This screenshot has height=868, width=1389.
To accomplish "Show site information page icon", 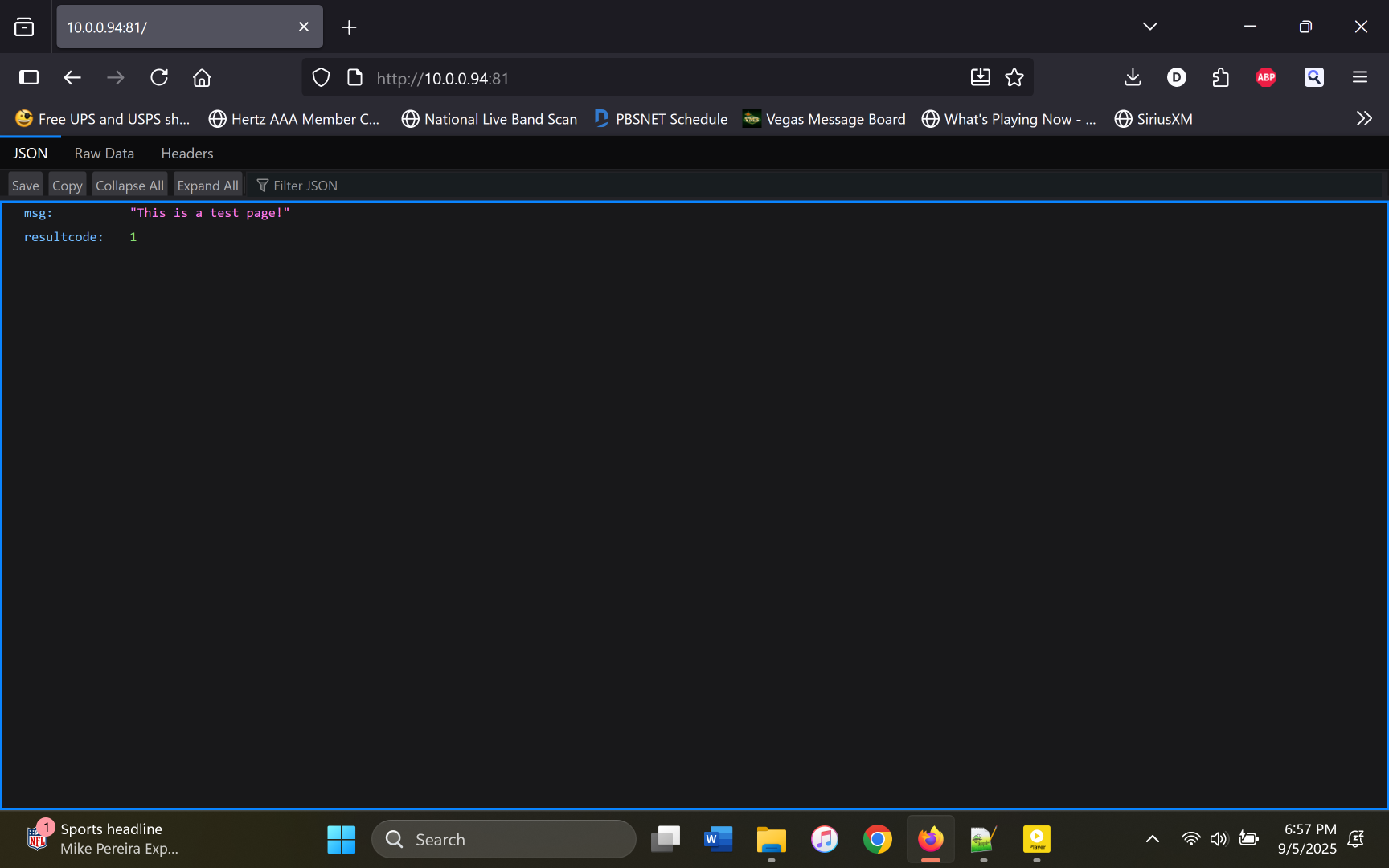I will (x=354, y=77).
